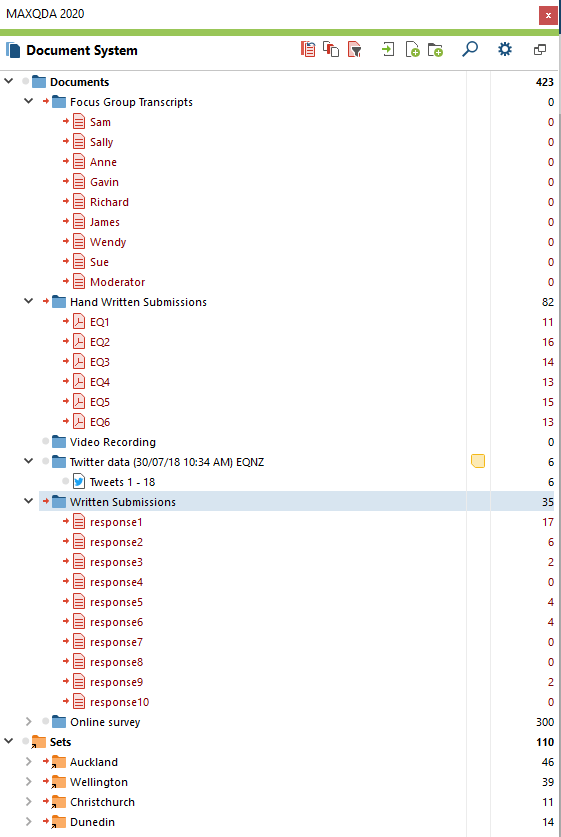
Task: Click the blue folder icon of Online survey
Action: click(x=59, y=722)
